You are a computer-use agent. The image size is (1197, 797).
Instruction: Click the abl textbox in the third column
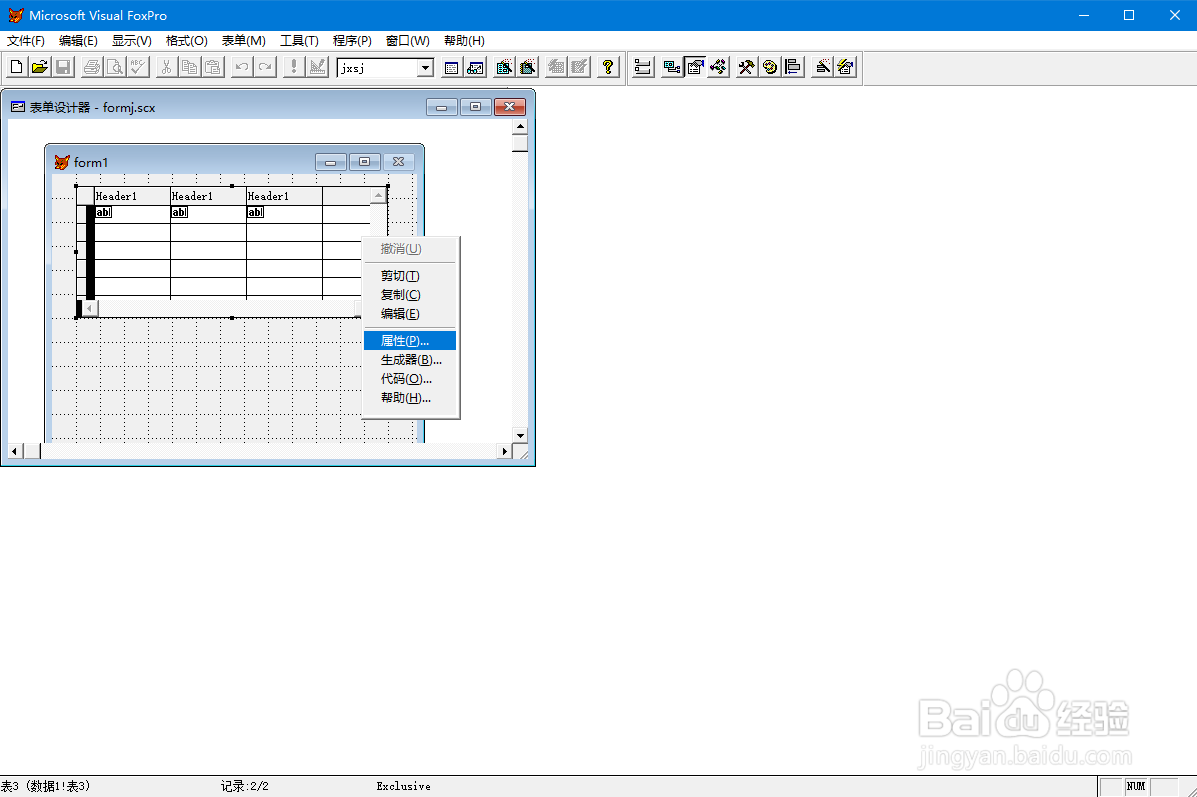pos(256,213)
